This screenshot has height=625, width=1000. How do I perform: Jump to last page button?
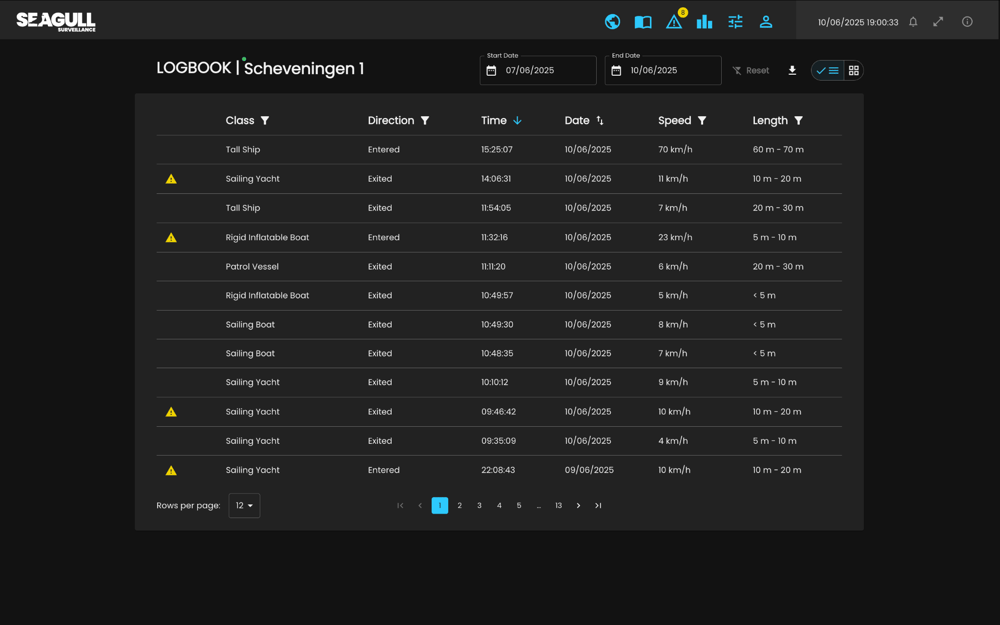pos(598,506)
